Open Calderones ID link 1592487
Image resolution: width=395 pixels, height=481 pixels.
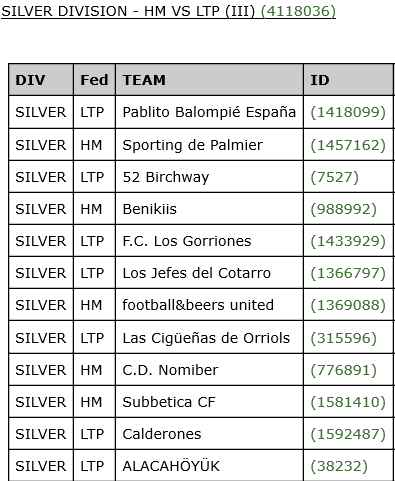(348, 434)
